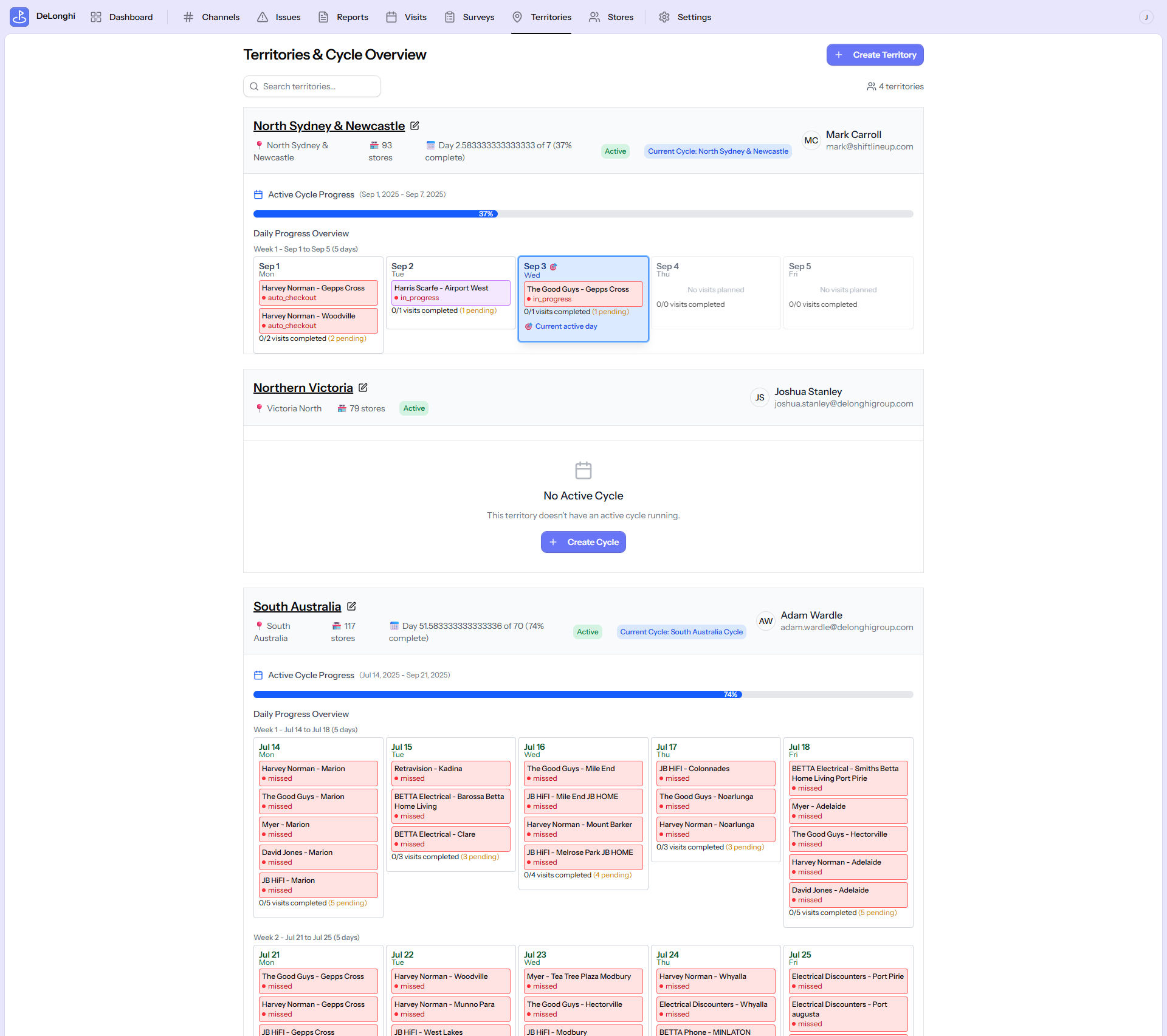Click the MC avatar of Mark Carroll
Screen dimensions: 1167x1036
click(x=811, y=140)
